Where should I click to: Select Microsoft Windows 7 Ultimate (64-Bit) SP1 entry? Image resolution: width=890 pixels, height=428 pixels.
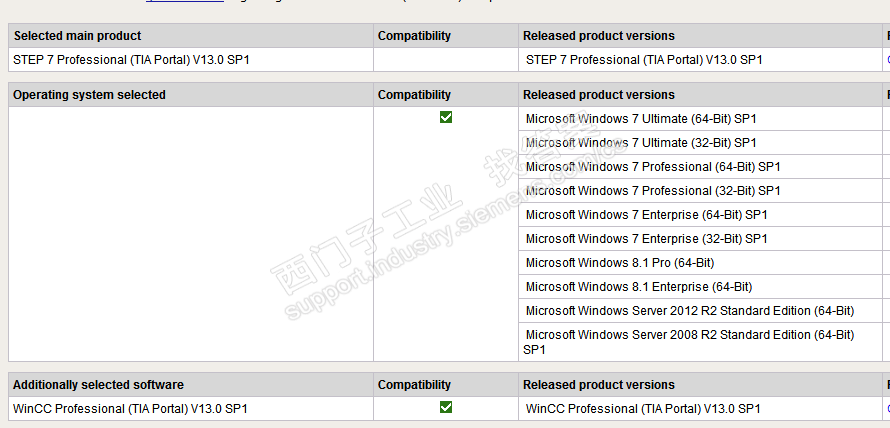[x=641, y=119]
